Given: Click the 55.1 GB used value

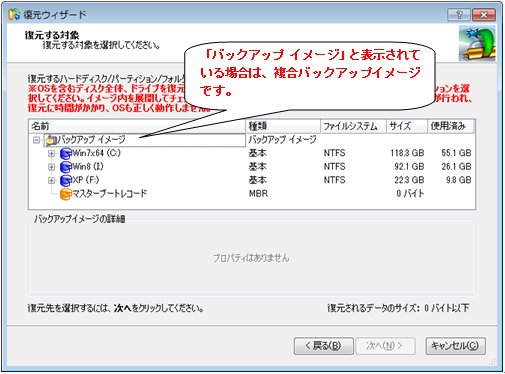Looking at the screenshot, I should 456,153.
